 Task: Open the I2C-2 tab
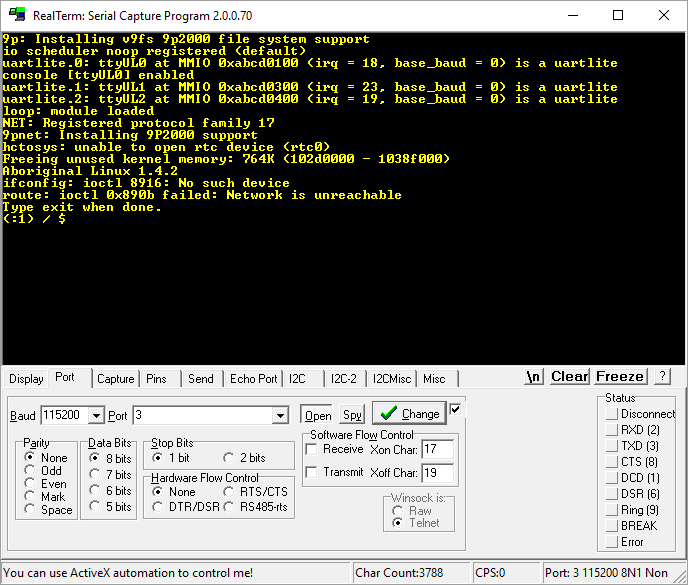coord(344,379)
